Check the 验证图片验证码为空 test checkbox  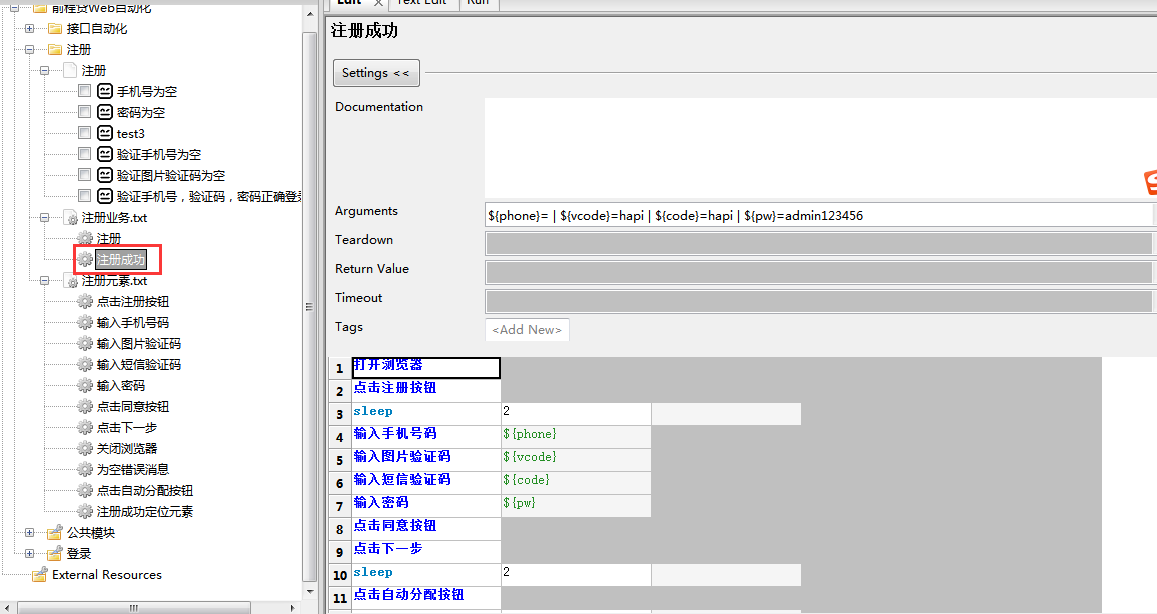(84, 174)
